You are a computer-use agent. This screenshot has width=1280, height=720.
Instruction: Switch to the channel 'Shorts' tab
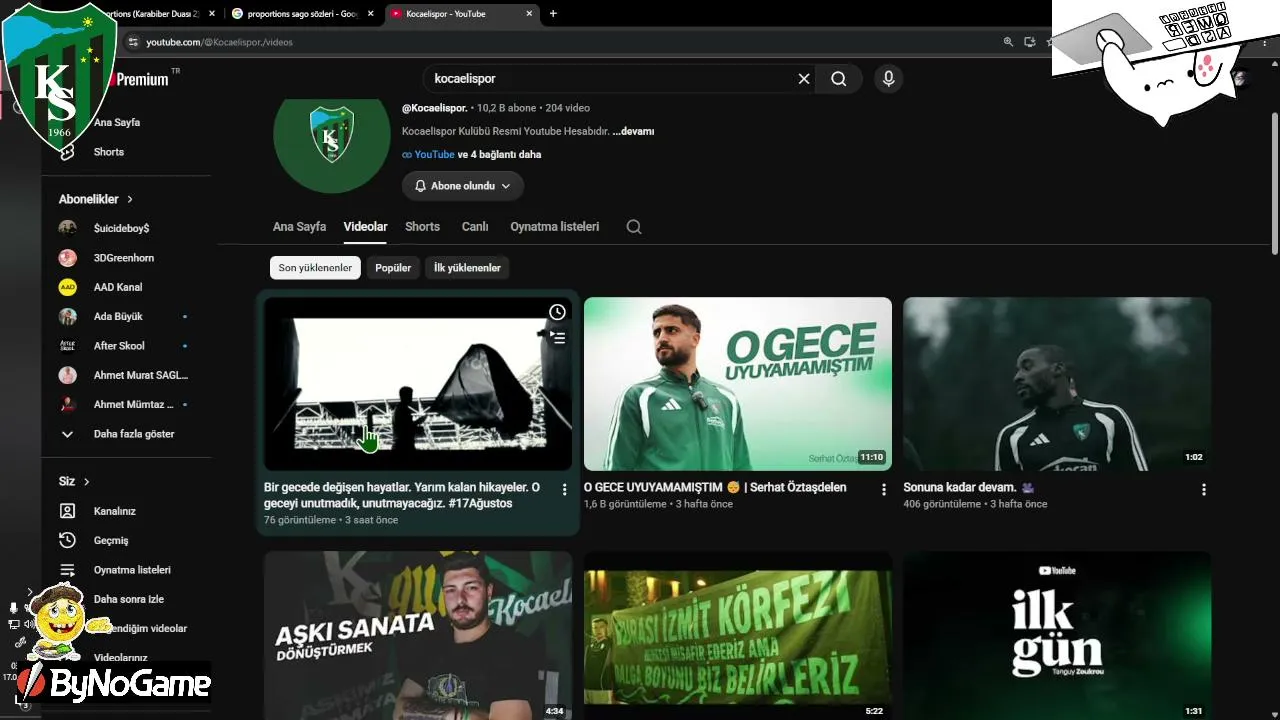pyautogui.click(x=422, y=227)
